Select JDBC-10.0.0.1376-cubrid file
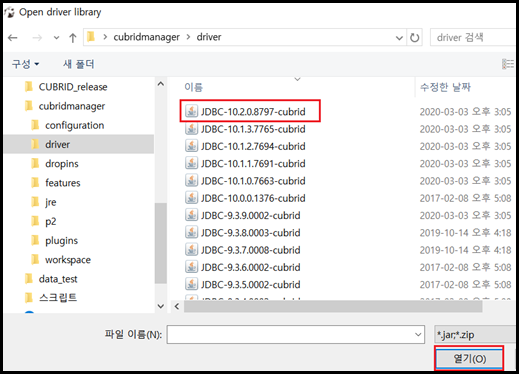Image resolution: width=521 pixels, height=375 pixels. (253, 198)
